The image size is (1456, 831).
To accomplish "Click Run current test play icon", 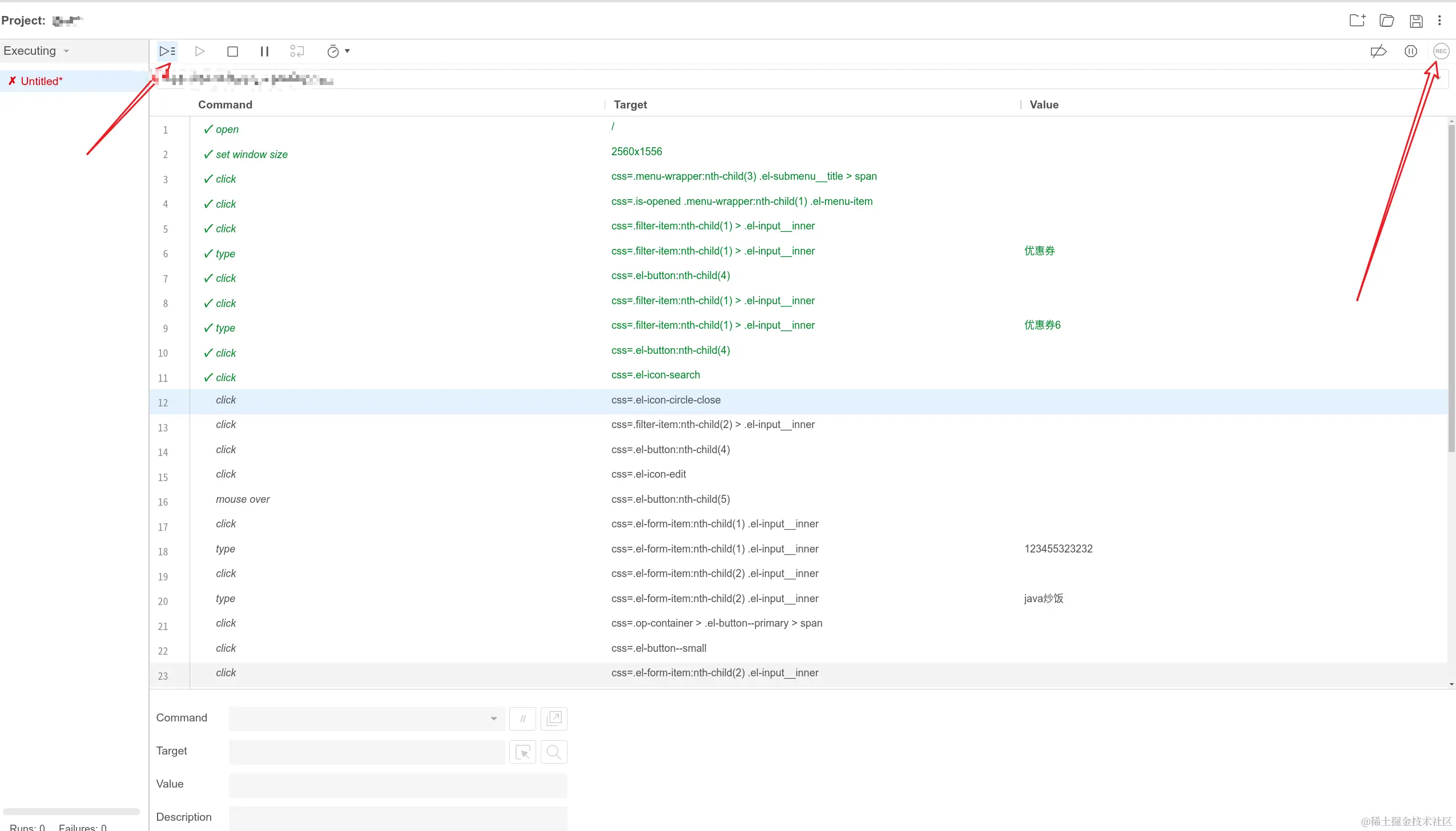I will (x=199, y=51).
